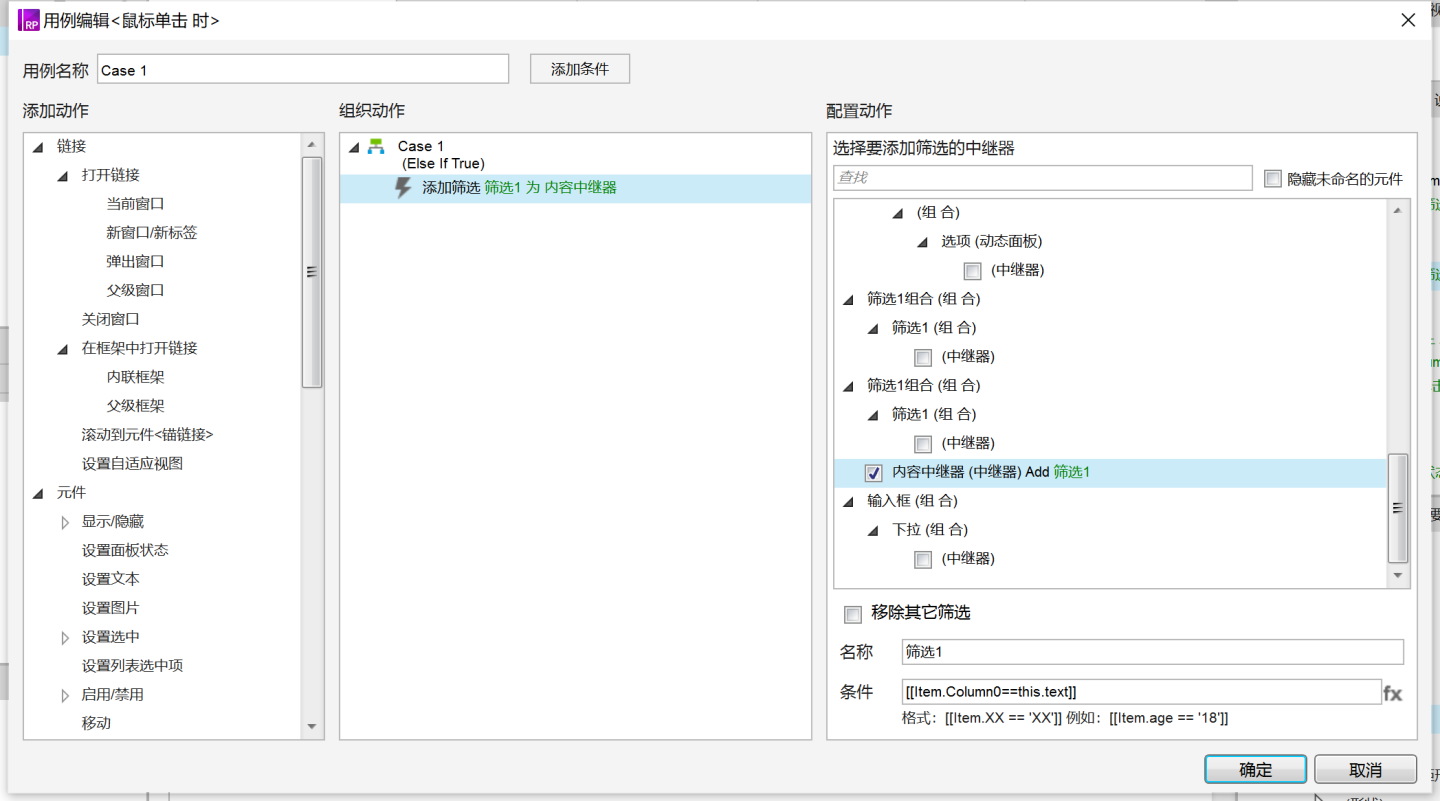1440x801 pixels.
Task: Click the repeater list scroll-down arrow
Action: (x=1398, y=575)
